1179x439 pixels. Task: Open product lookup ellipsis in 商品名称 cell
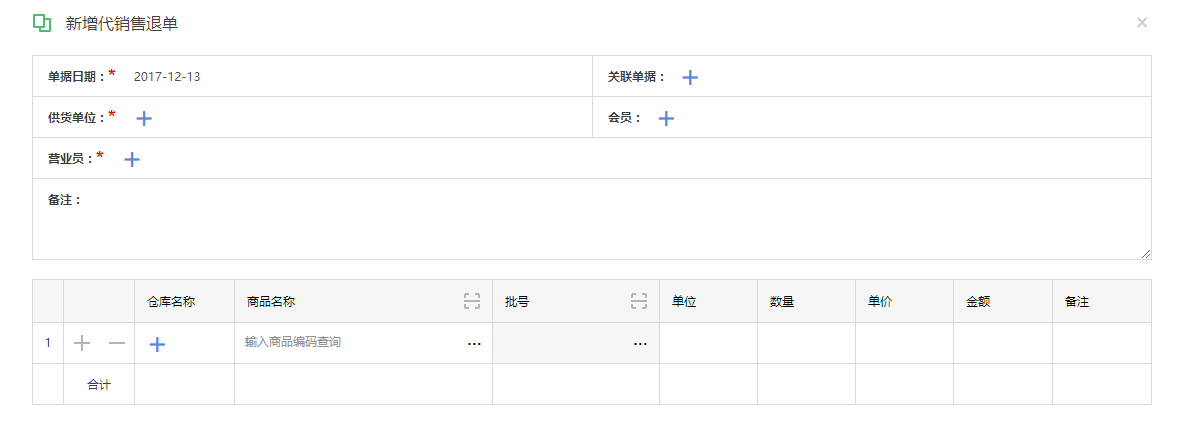(474, 344)
